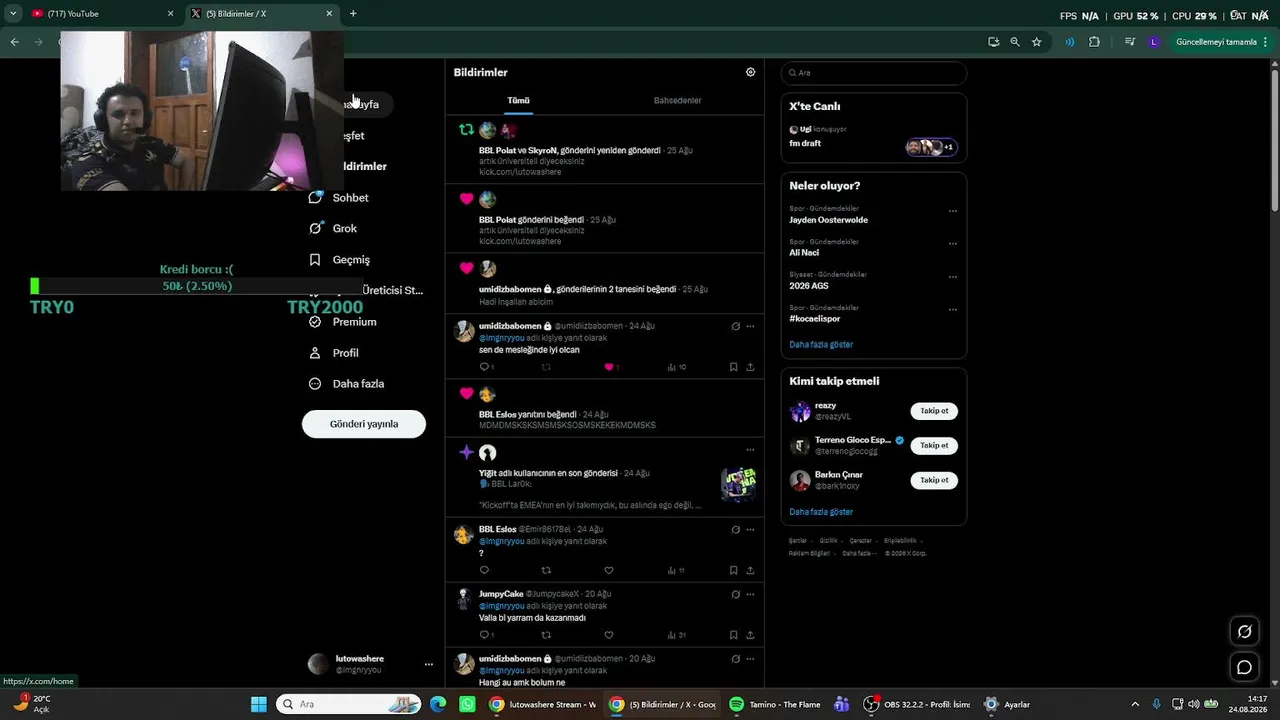Bookmark BBL Eslos's "?" post
This screenshot has height=720, width=1280.
pos(733,570)
